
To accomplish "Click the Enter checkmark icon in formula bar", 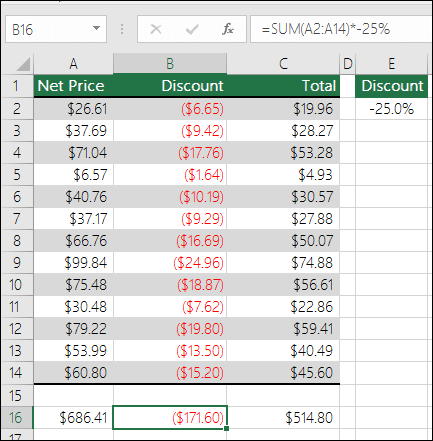I will coord(192,29).
